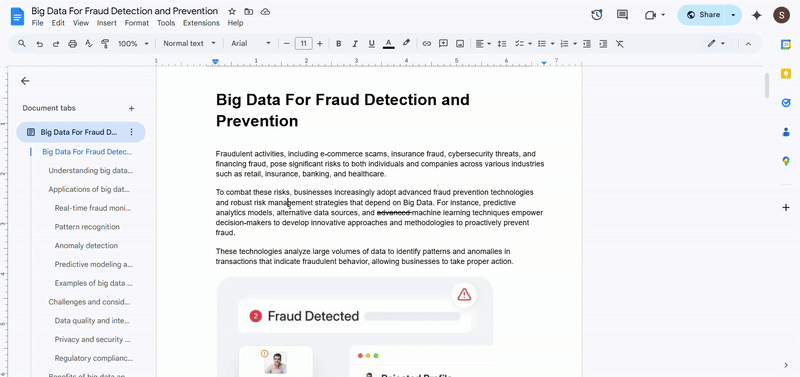800x377 pixels.
Task: Toggle italic formatting
Action: click(x=355, y=44)
